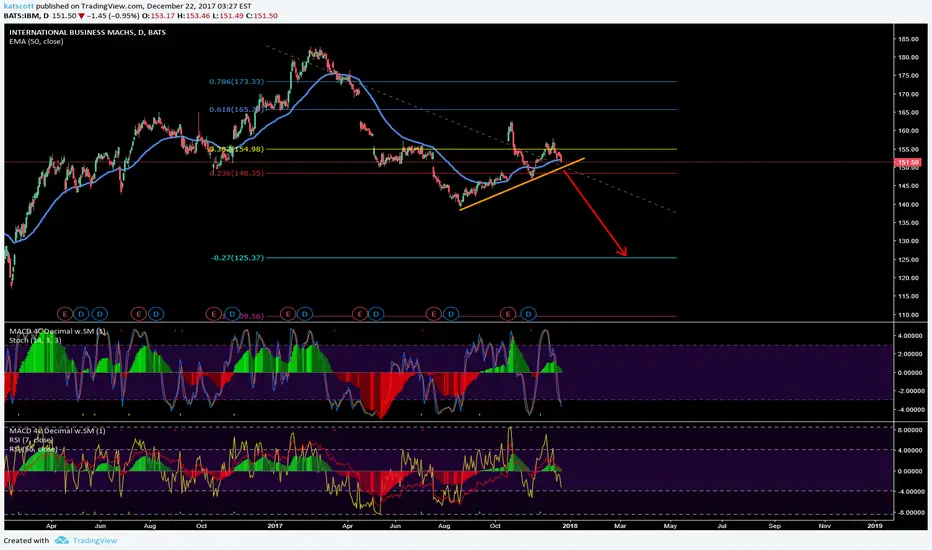Click MACD 4C Decimal legend in the Stoch pane
The width and height of the screenshot is (932, 550).
(57, 331)
